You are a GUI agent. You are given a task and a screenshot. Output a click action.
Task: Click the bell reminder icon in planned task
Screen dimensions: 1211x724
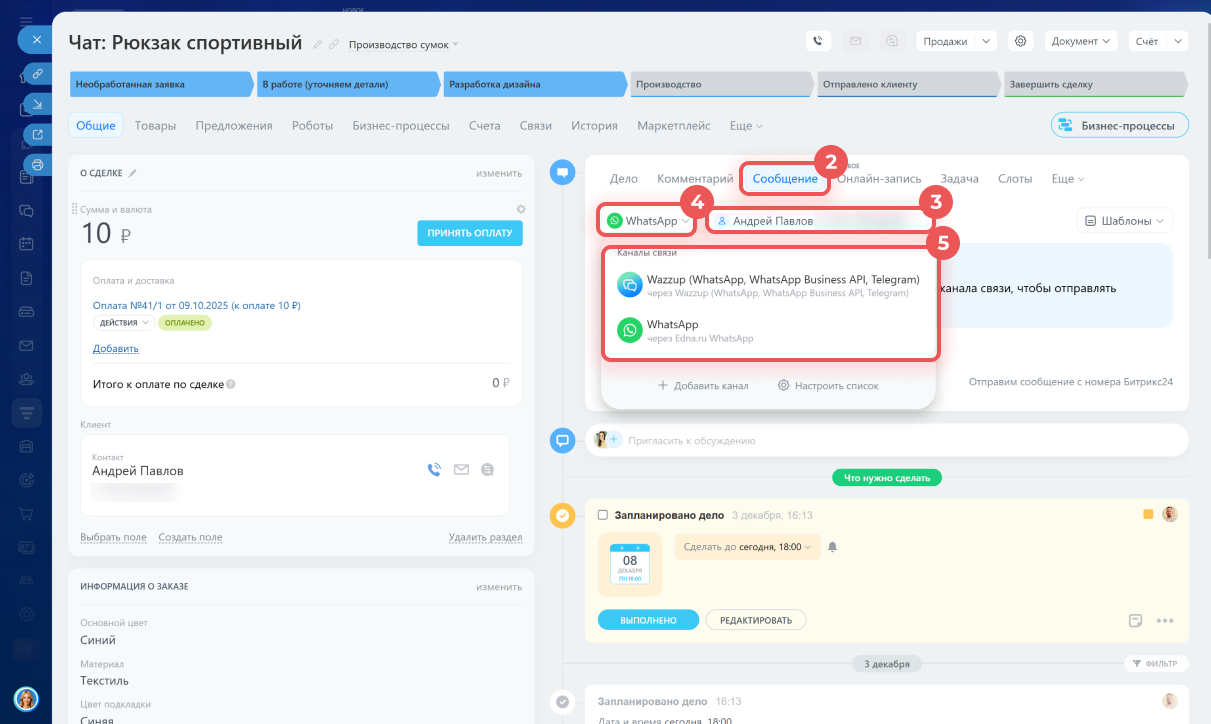pos(832,547)
